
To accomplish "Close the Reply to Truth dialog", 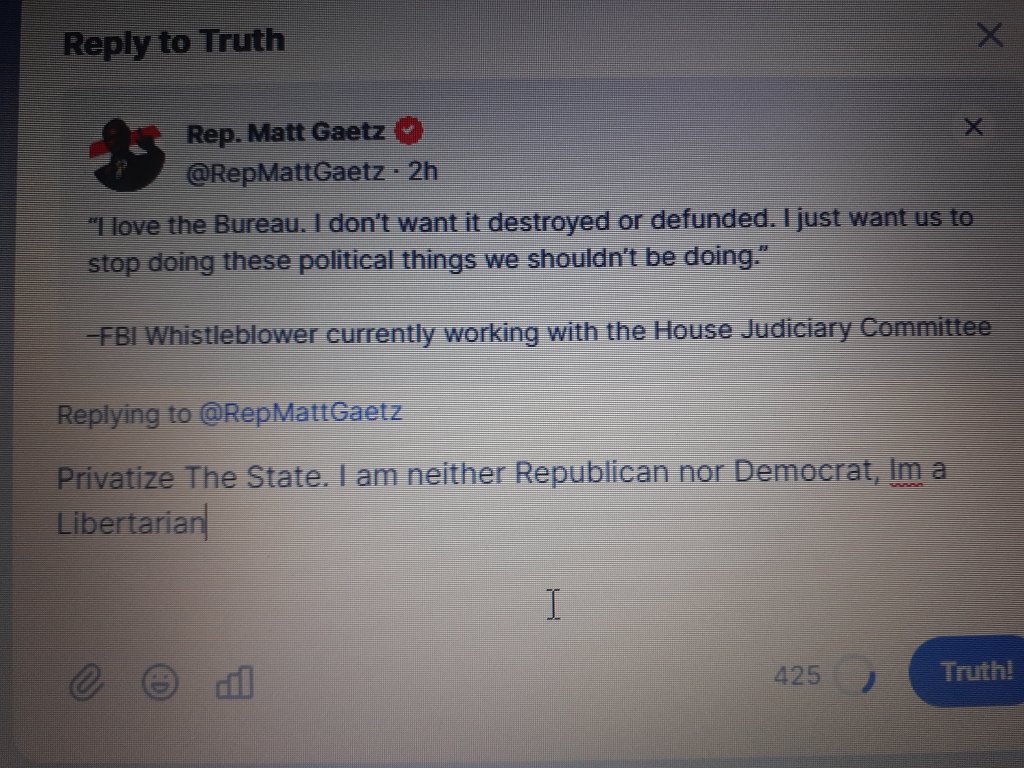I will [990, 35].
